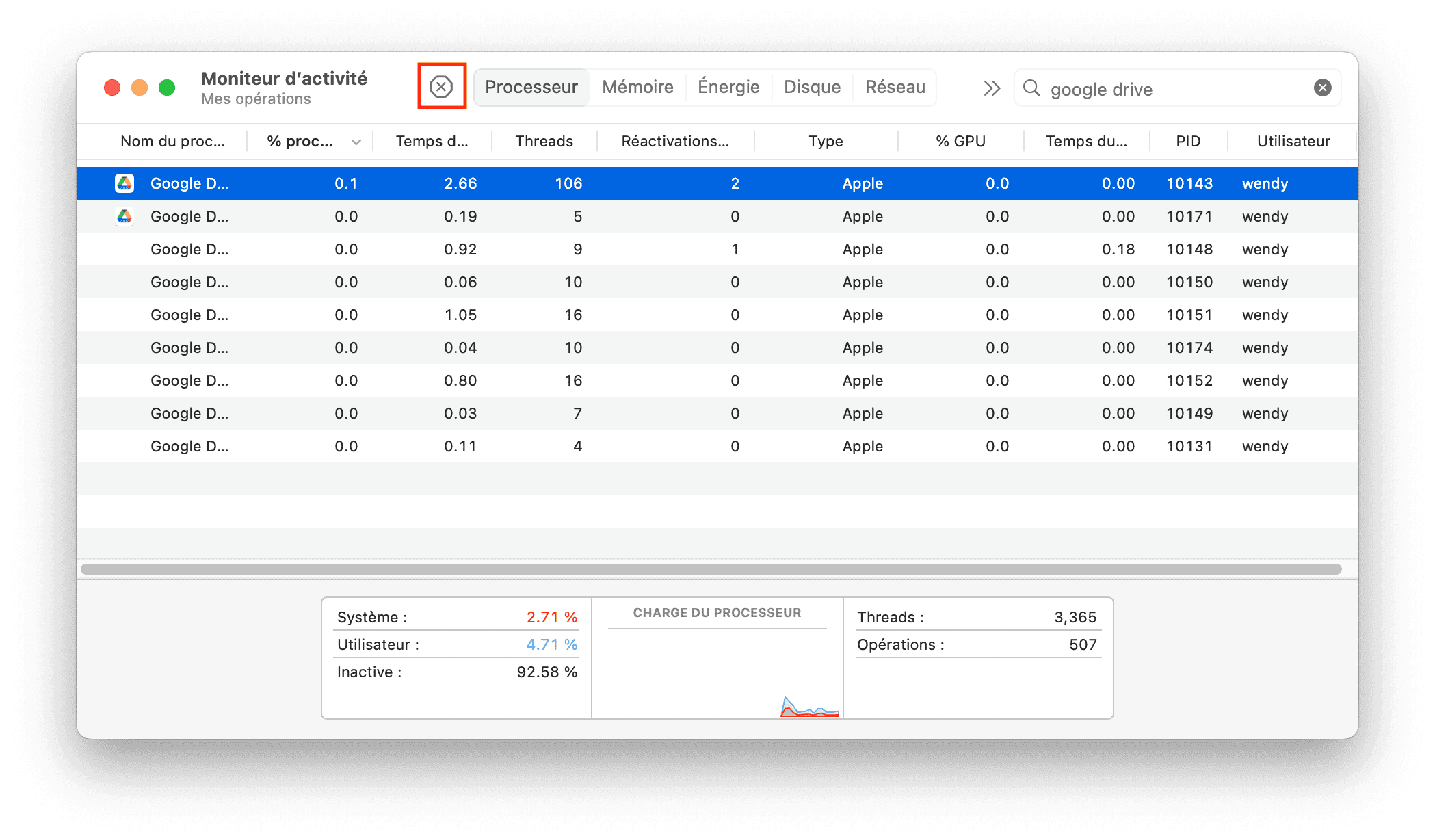
Task: Select the Réseau tab
Action: pos(895,87)
